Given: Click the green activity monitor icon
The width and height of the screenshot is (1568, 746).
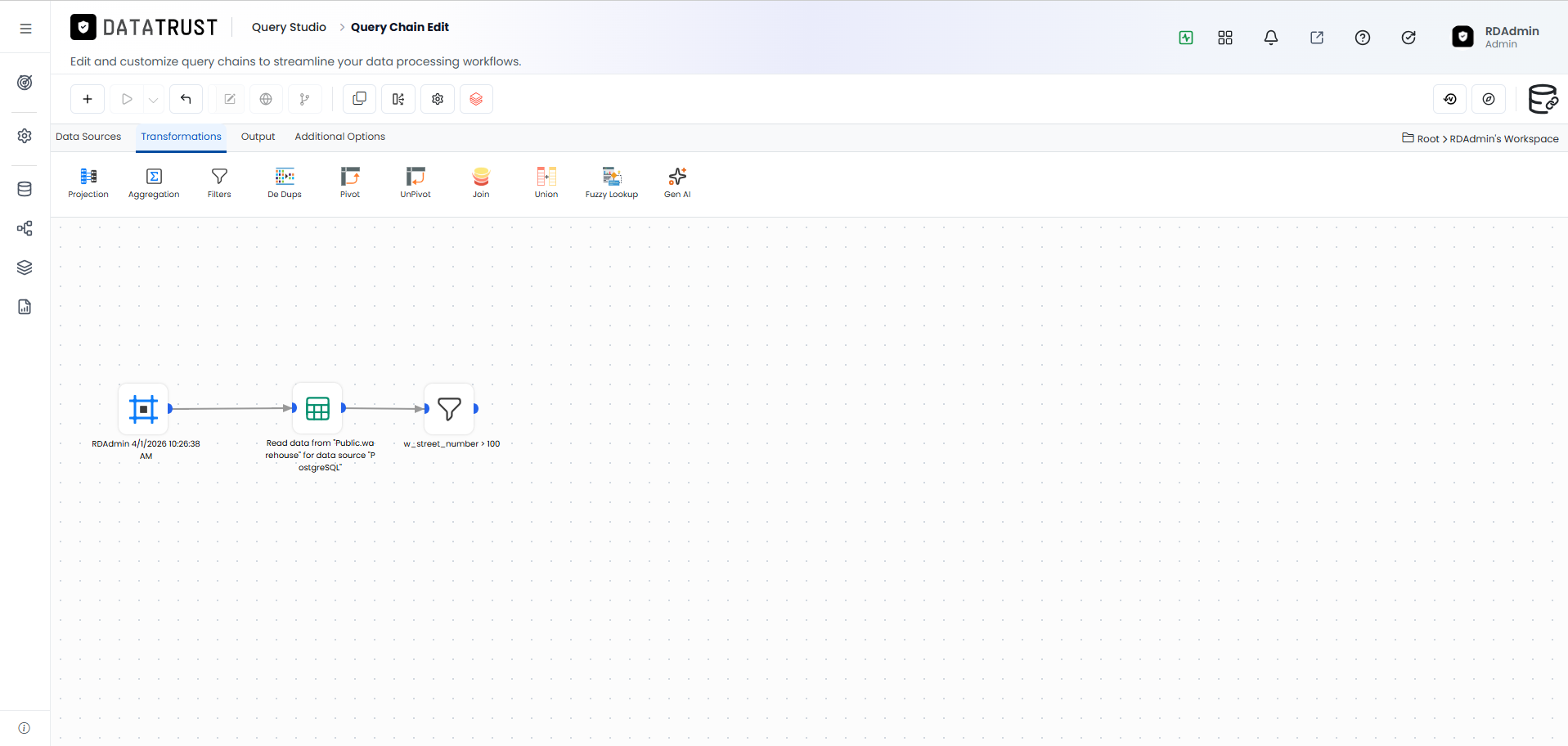Looking at the screenshot, I should pos(1186,38).
